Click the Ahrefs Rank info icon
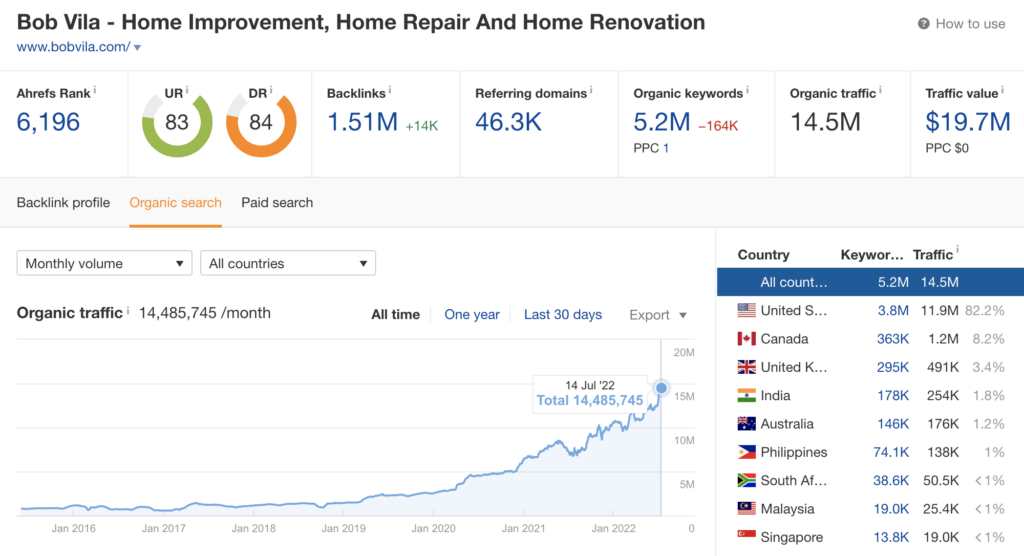The height and width of the screenshot is (556, 1024). click(95, 90)
